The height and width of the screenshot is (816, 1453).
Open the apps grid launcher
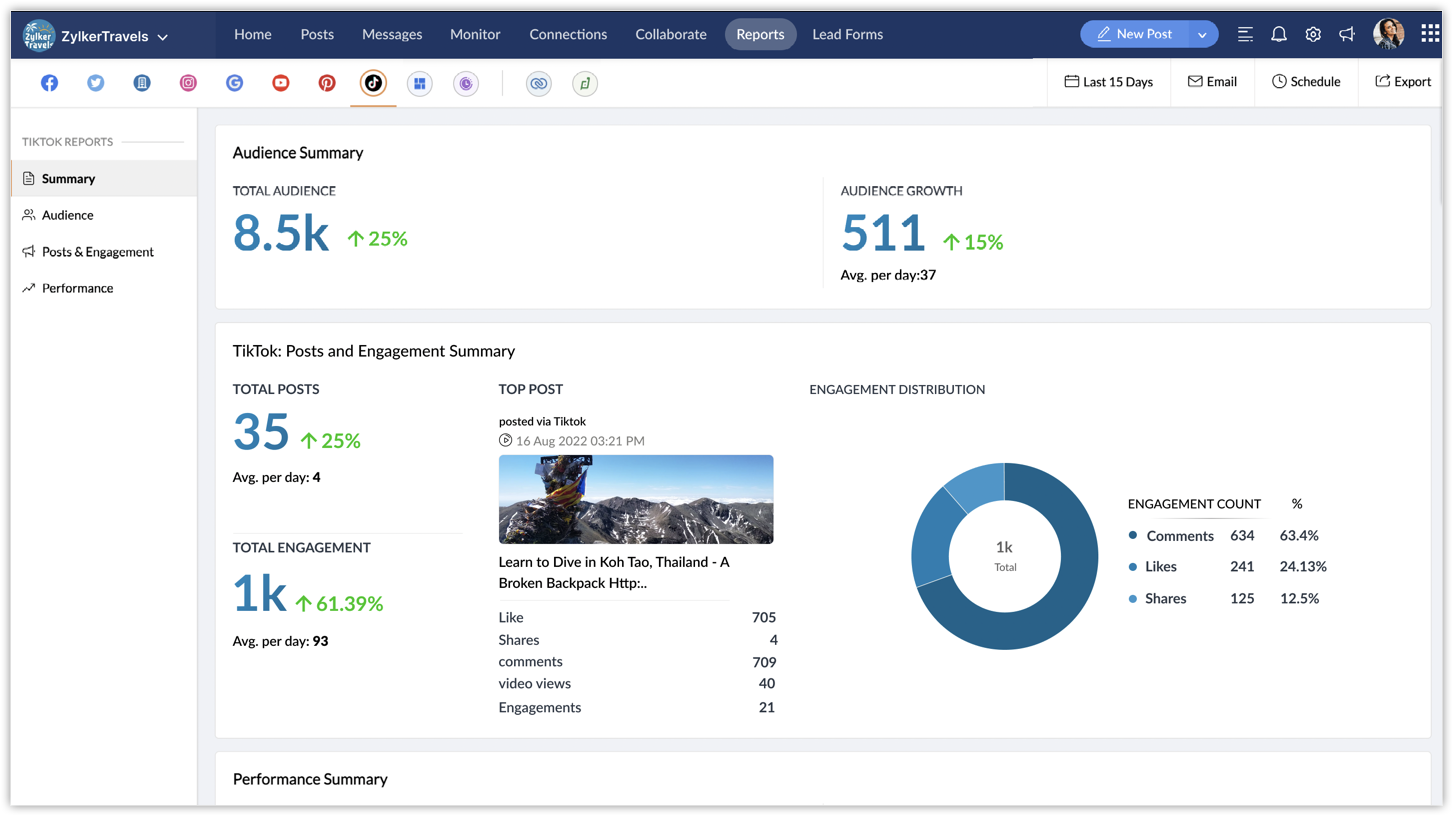click(1430, 34)
